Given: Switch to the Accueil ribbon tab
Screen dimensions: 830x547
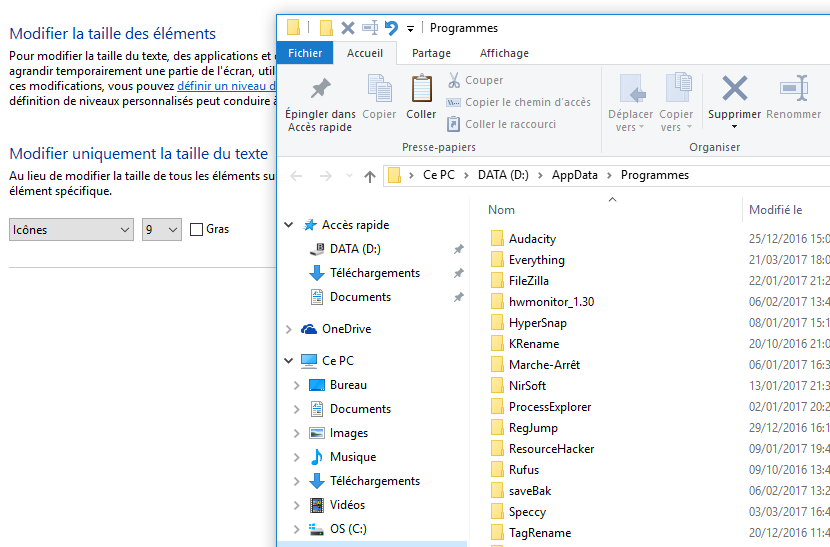Looking at the screenshot, I should 365,53.
